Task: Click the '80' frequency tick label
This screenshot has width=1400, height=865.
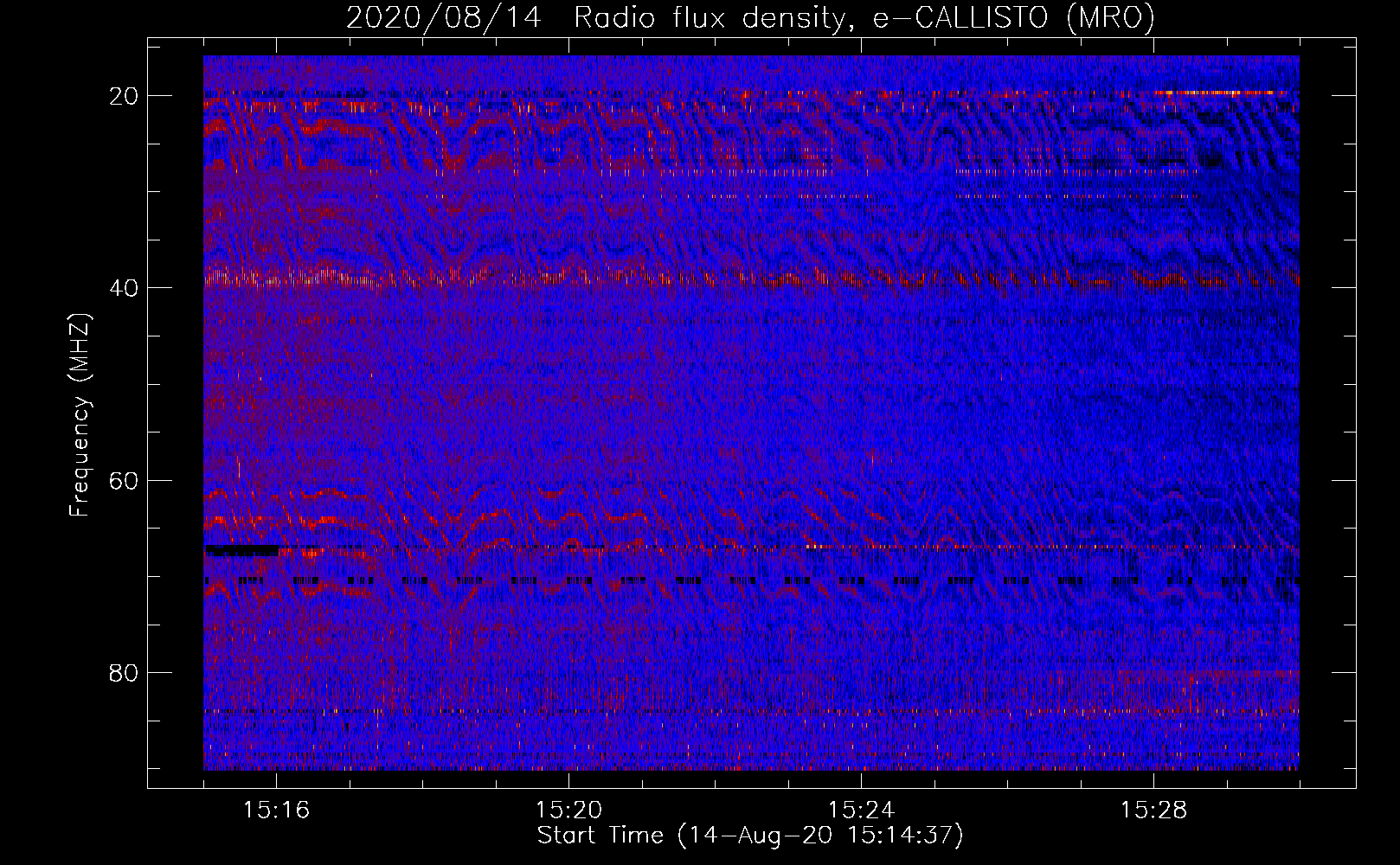Action: (125, 672)
